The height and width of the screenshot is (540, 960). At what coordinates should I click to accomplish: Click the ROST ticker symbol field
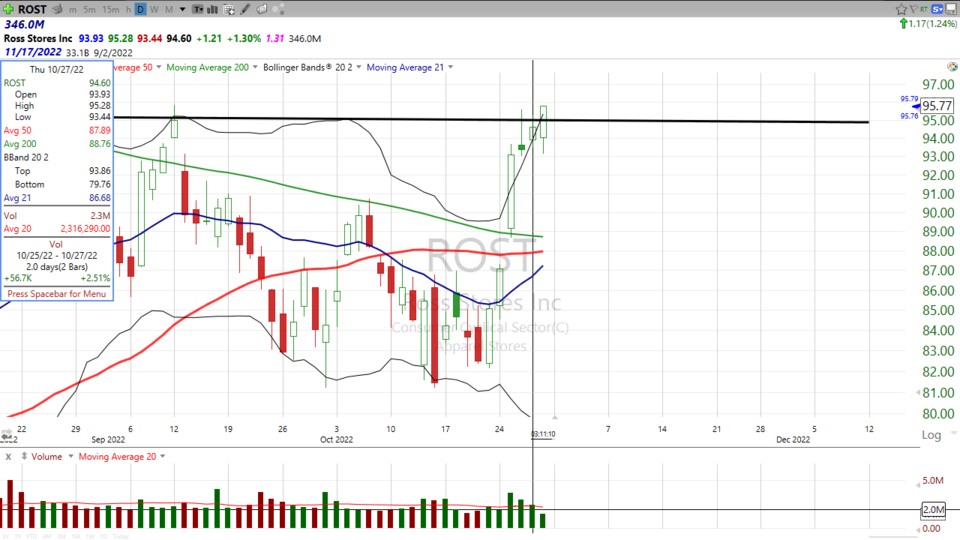[32, 9]
